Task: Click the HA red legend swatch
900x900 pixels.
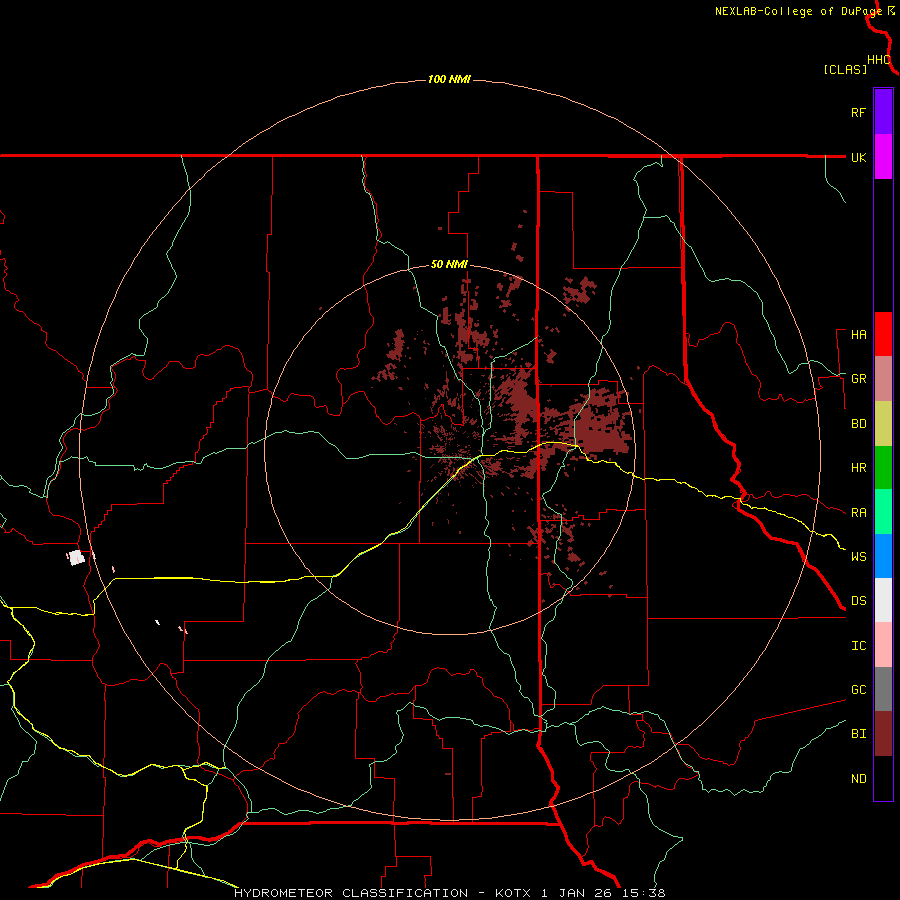Action: [x=883, y=334]
